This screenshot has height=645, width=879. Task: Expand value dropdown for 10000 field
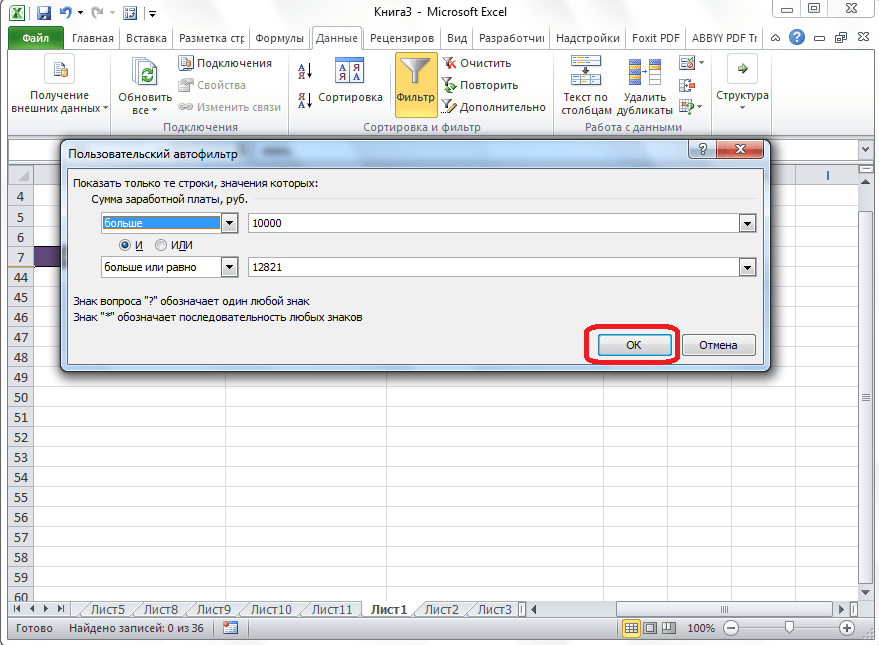click(x=746, y=224)
